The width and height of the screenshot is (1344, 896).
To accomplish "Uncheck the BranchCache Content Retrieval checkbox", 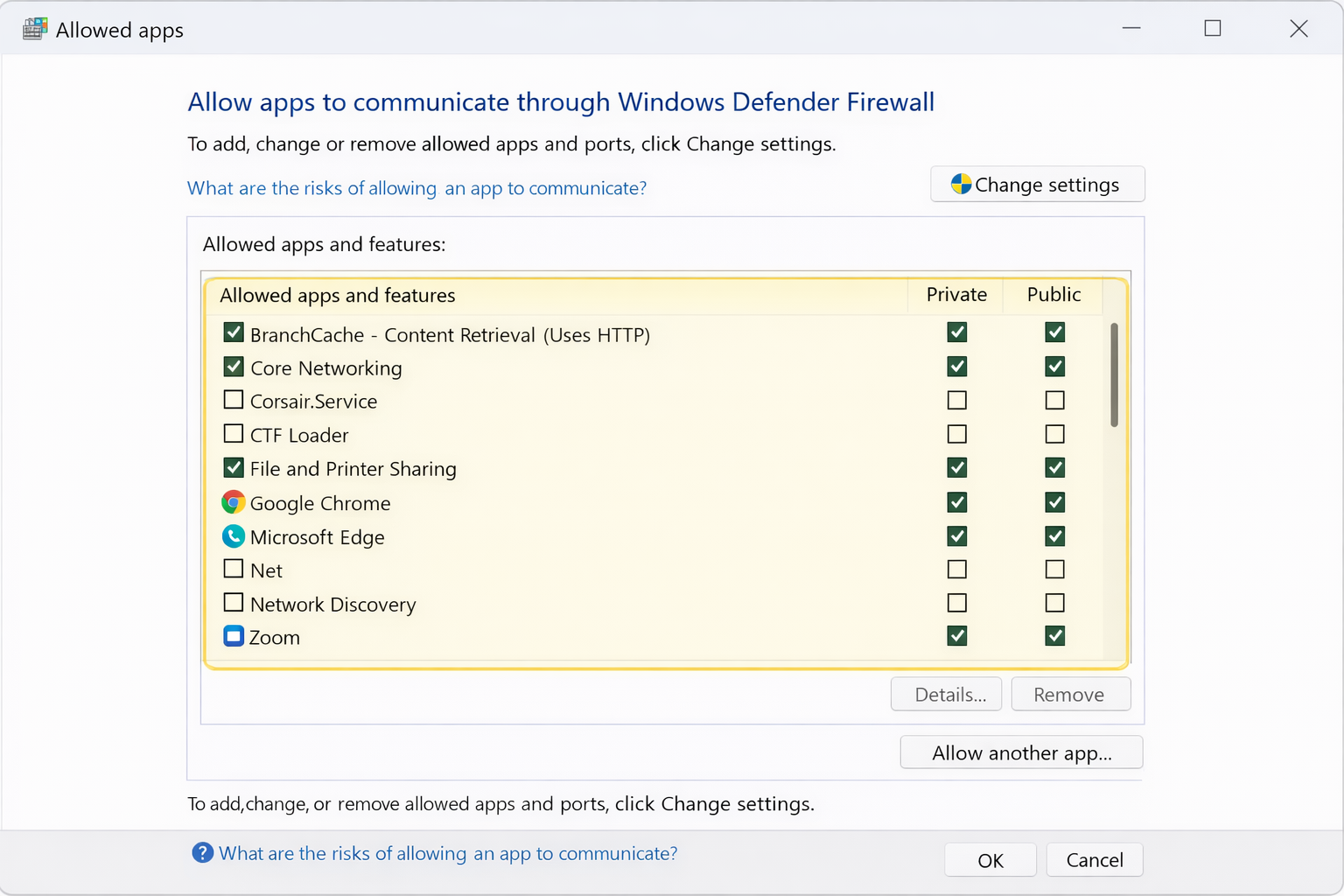I will pyautogui.click(x=233, y=332).
